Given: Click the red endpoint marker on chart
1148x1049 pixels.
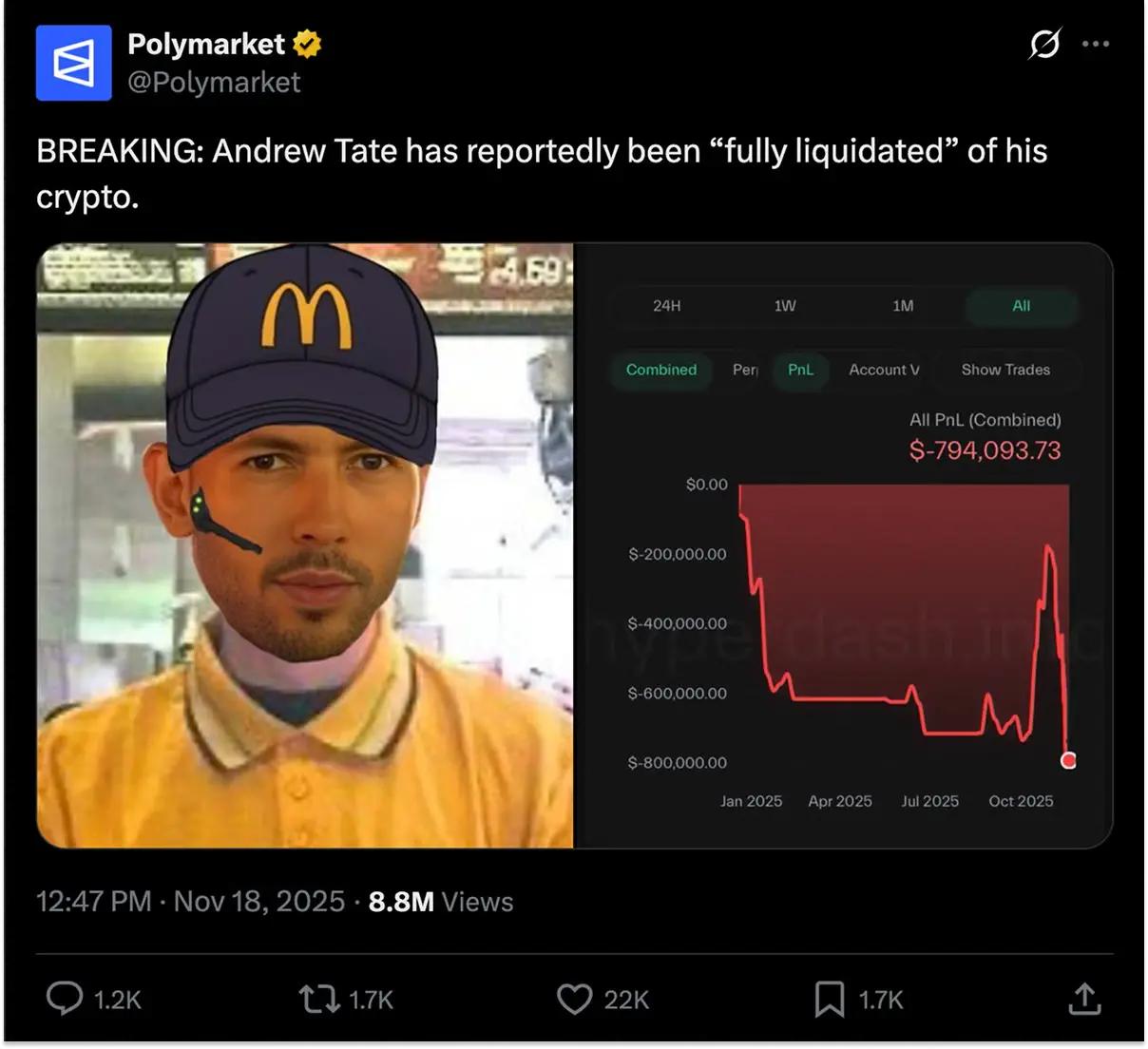Looking at the screenshot, I should click(x=1068, y=760).
